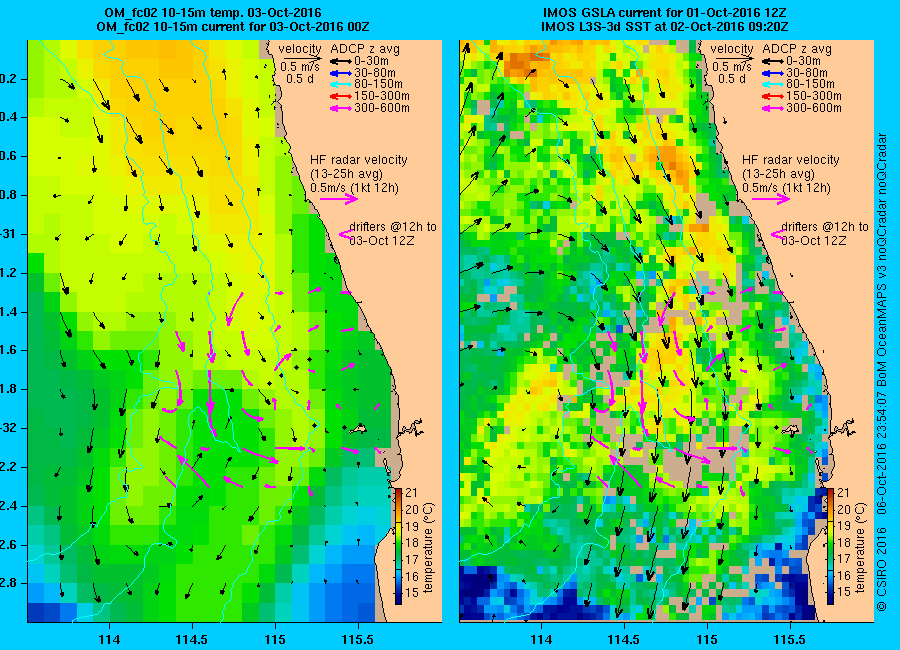Screen dimensions: 900x650
Task: Click '0.5m/s (1kt 12h)' text in IMOS panel
Action: click(x=786, y=188)
